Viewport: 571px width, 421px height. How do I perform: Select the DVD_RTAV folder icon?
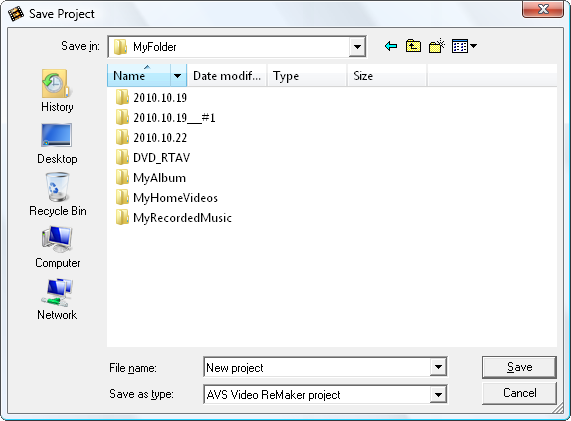(x=122, y=157)
